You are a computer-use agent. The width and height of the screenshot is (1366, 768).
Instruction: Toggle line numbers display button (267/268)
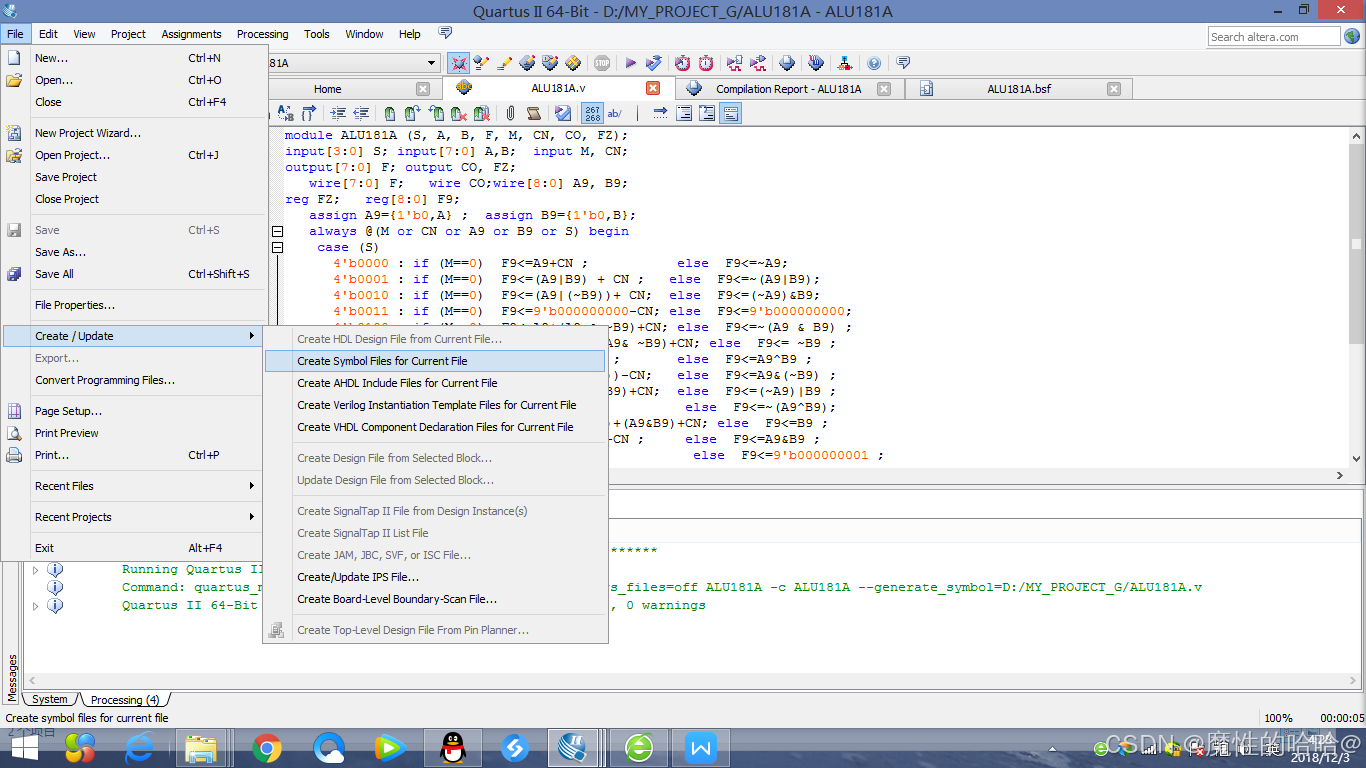tap(592, 113)
